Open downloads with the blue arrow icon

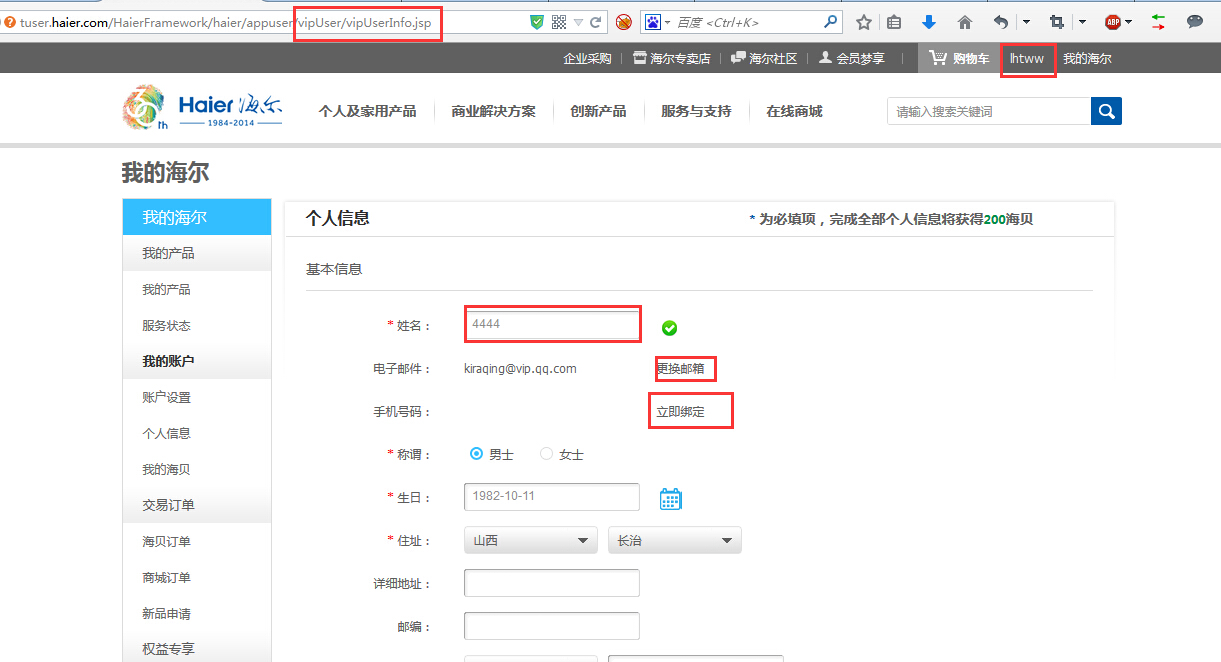click(x=929, y=22)
